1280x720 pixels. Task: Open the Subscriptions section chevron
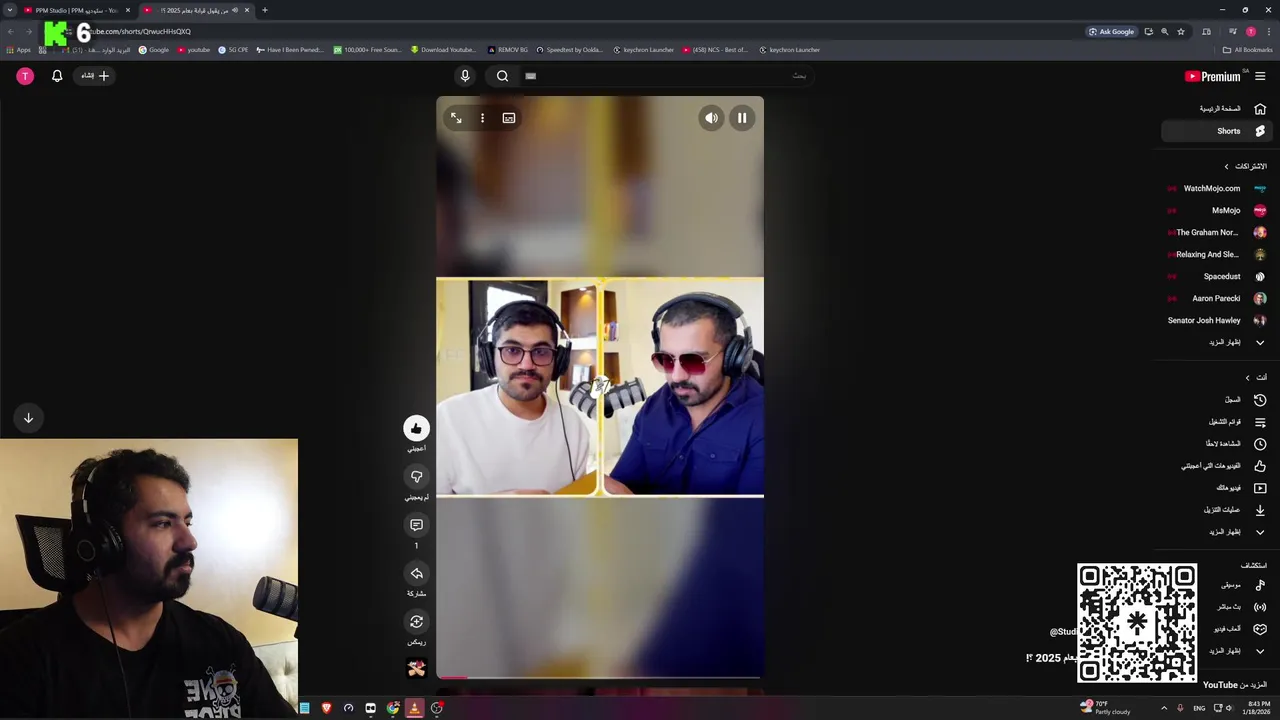coord(1227,166)
